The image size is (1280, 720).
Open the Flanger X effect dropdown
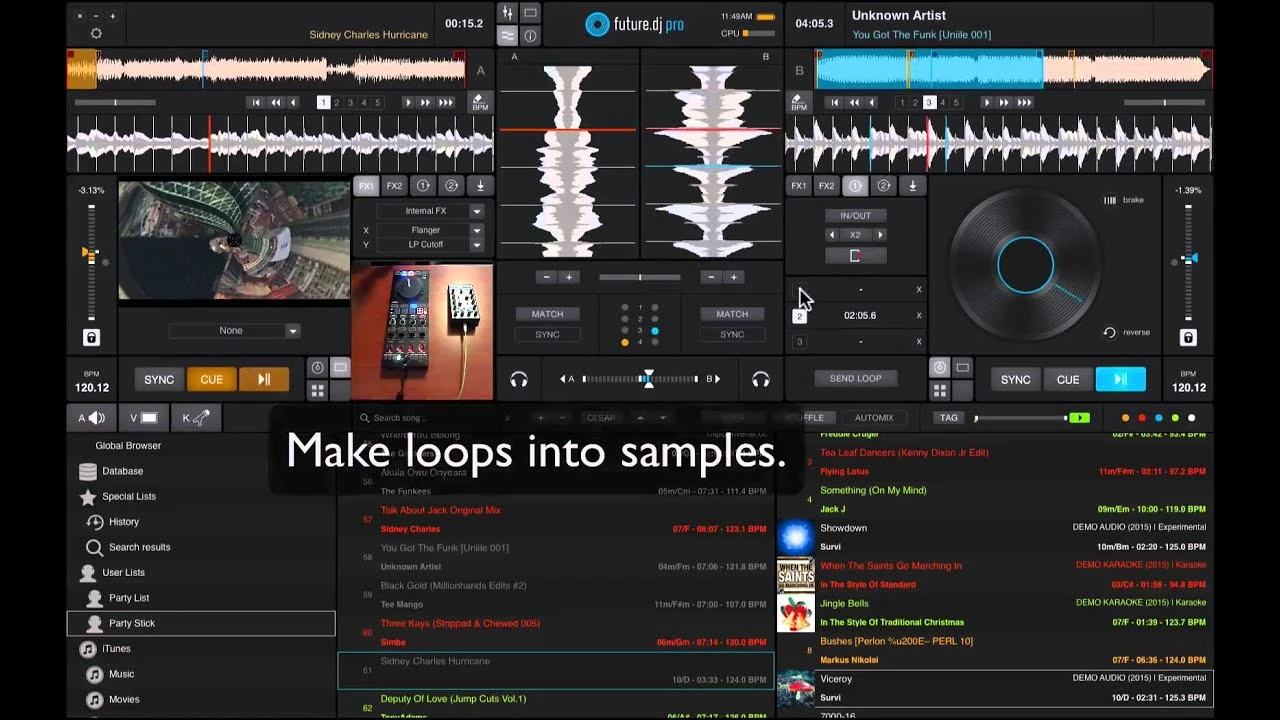click(430, 230)
